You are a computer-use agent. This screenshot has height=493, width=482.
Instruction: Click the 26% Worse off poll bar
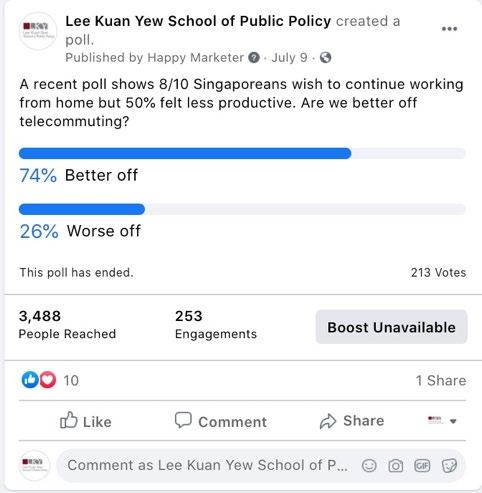tap(242, 209)
